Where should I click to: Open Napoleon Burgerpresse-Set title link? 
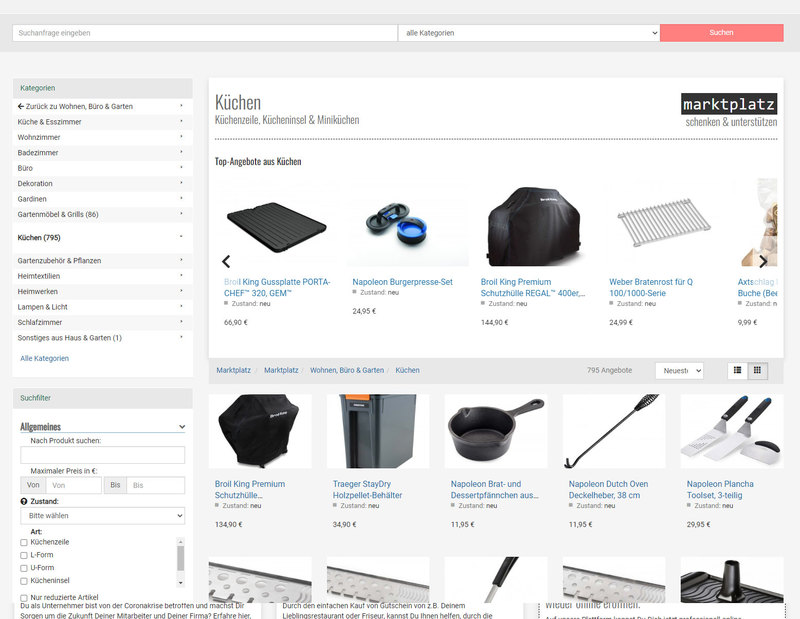pyautogui.click(x=403, y=282)
